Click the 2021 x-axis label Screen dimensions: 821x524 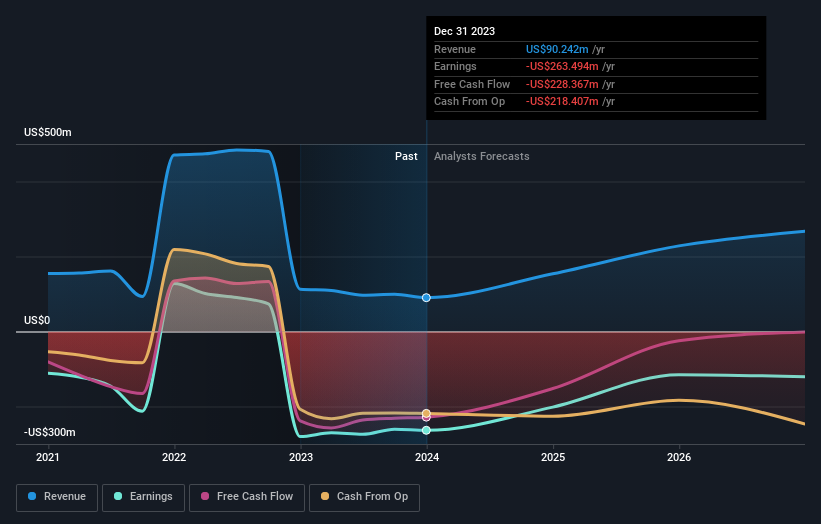[48, 457]
